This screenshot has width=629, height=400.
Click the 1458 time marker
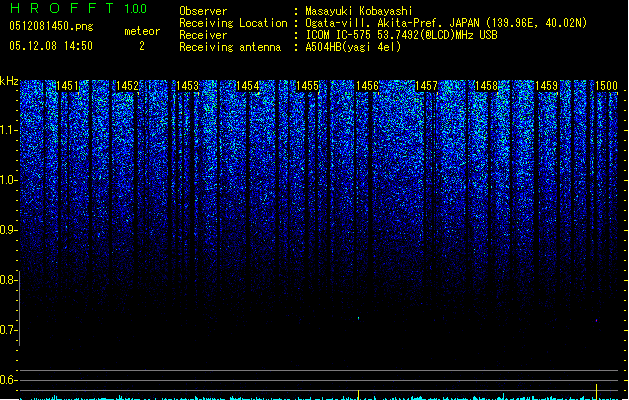click(486, 86)
